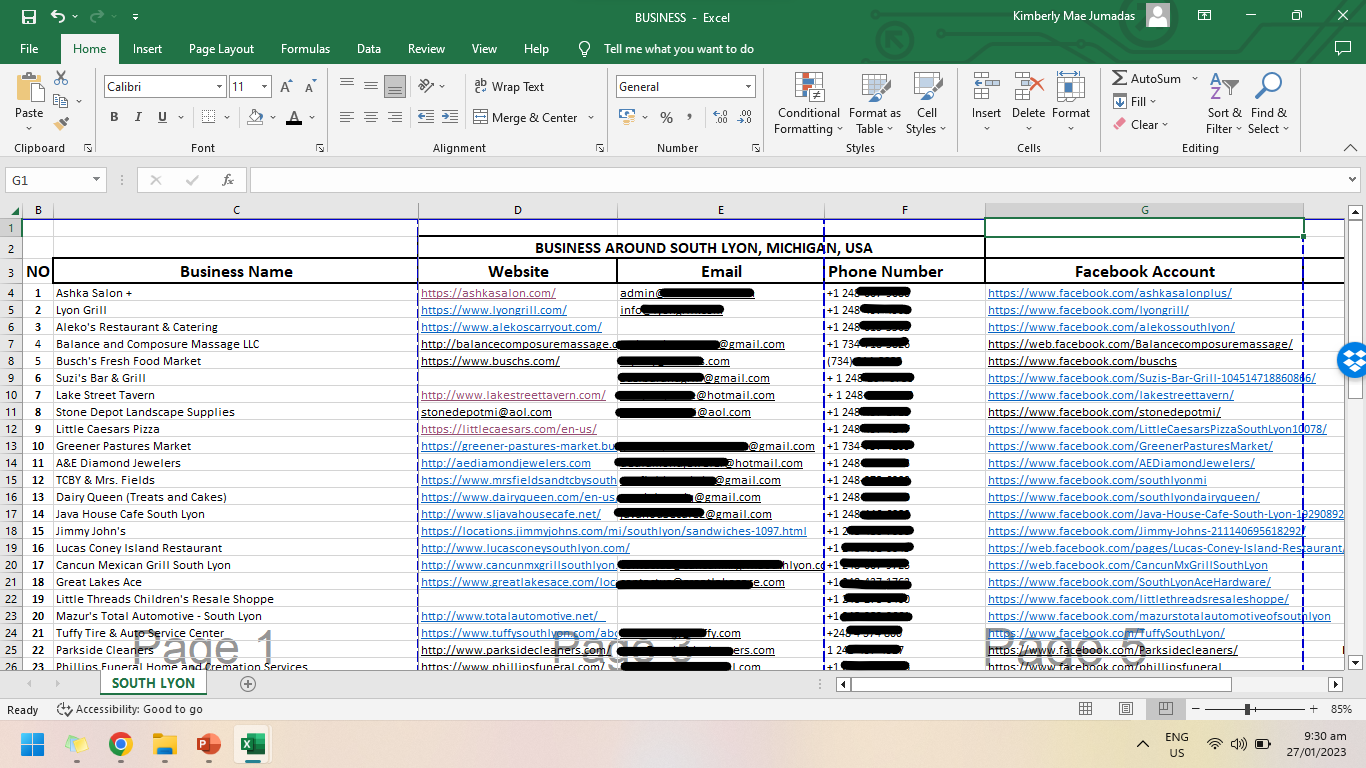Open Find & Select

(1269, 103)
